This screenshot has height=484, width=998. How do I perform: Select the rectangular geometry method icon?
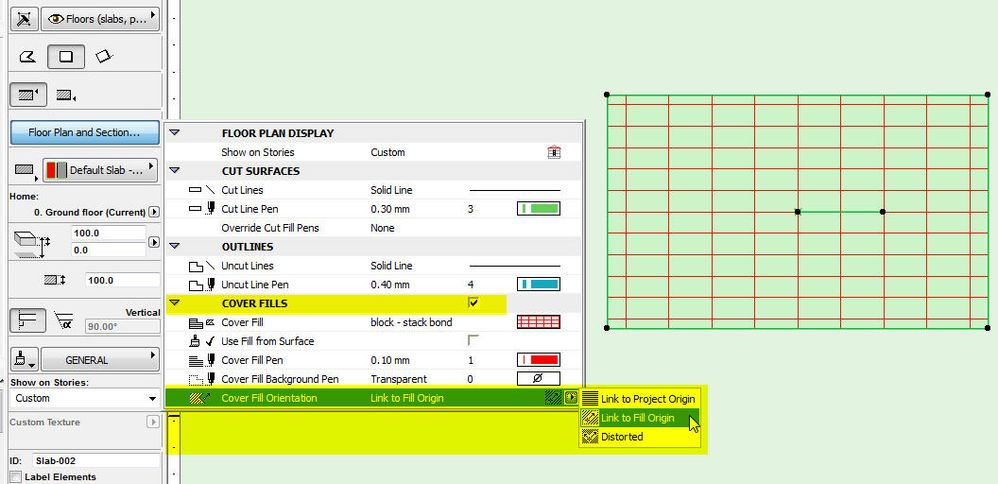tap(66, 57)
